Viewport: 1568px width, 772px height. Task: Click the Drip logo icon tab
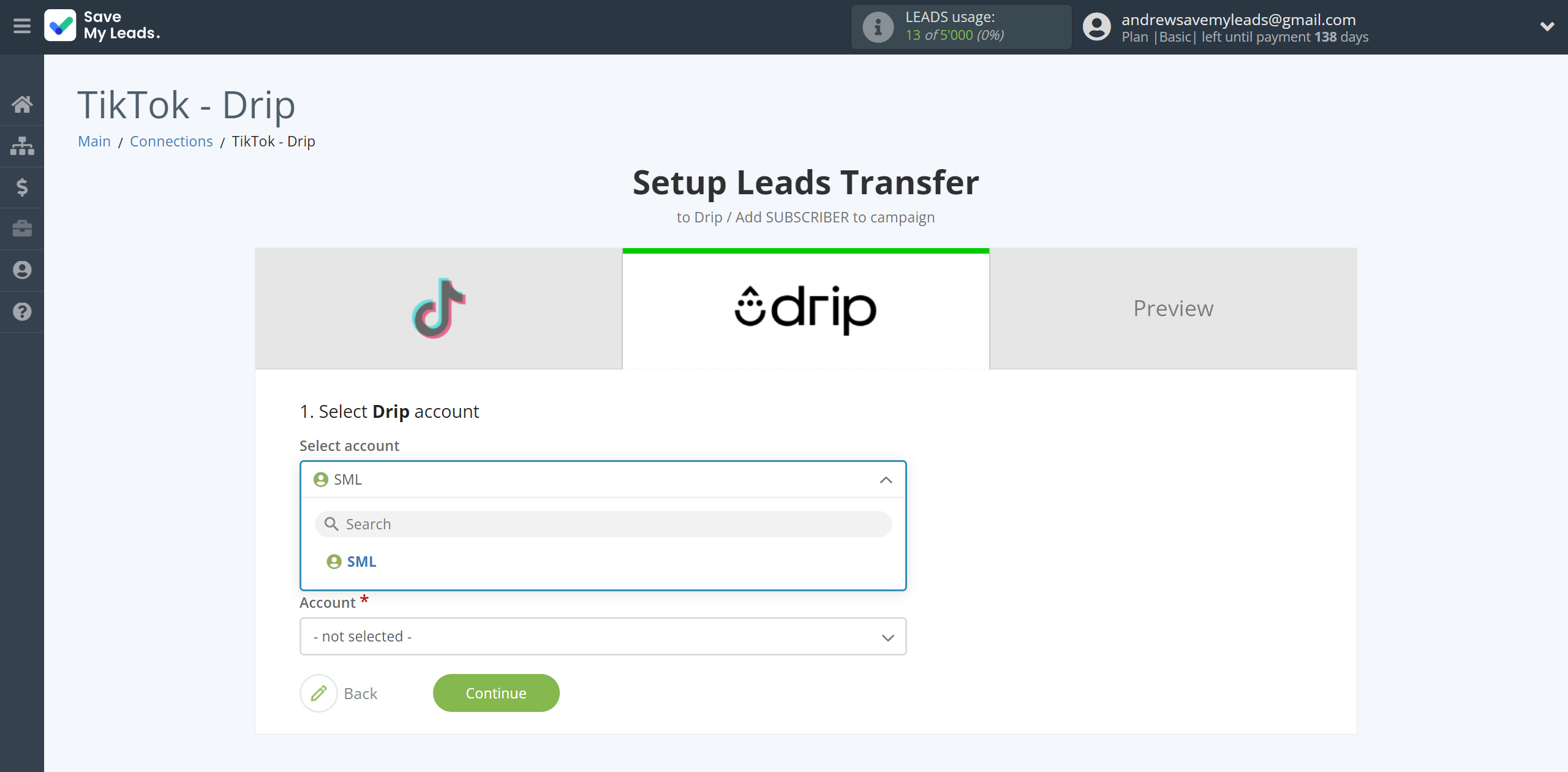805,309
